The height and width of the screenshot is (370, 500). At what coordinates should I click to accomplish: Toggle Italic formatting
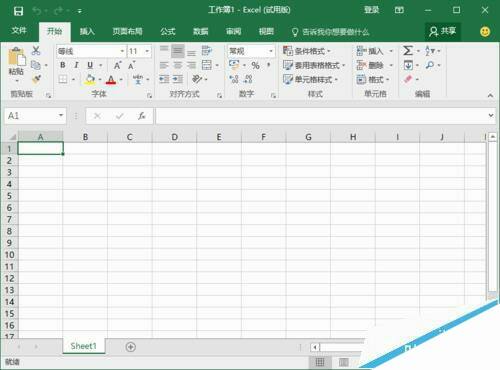(x=76, y=65)
